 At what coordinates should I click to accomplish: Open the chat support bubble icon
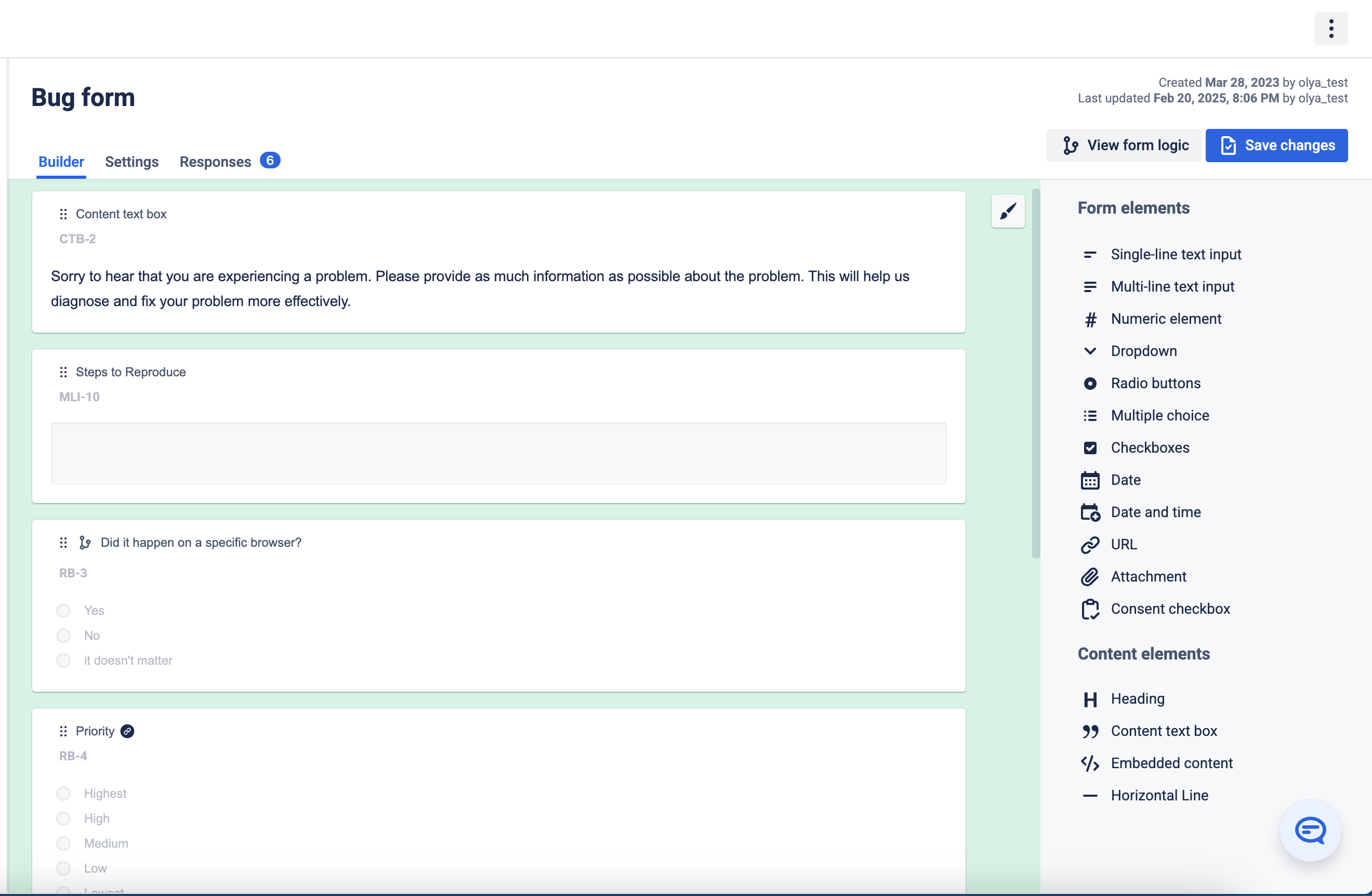click(1310, 831)
